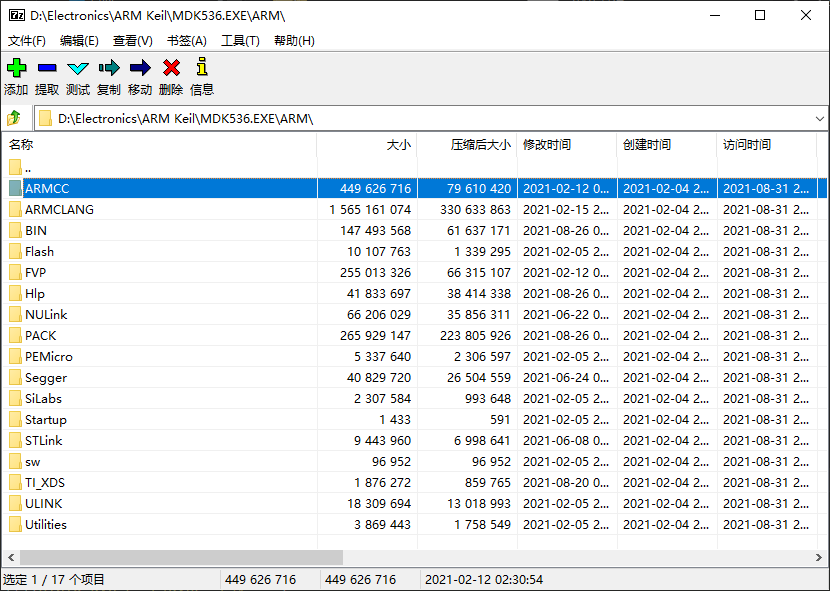Click PEMicro packed size 2 306 597
Viewport: 830px width, 591px height.
(482, 357)
